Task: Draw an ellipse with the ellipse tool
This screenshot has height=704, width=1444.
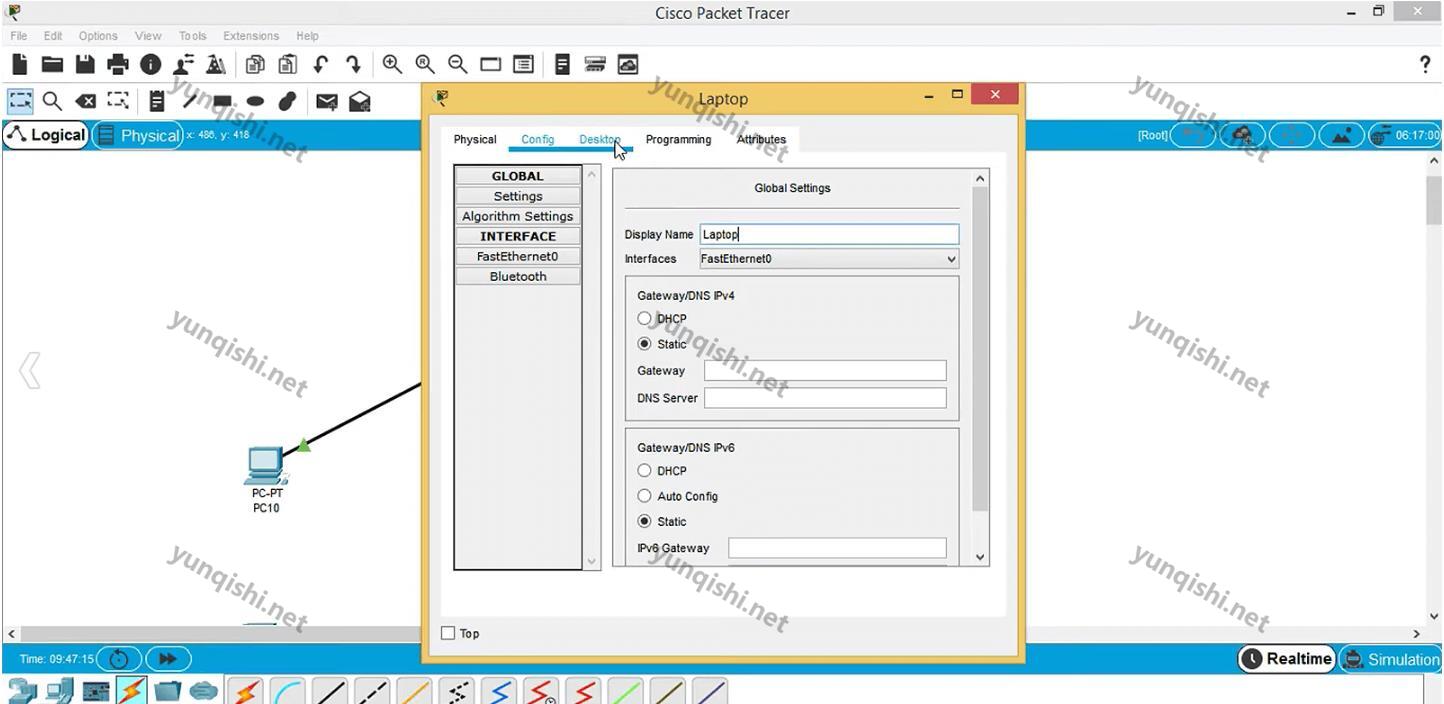Action: [x=255, y=101]
